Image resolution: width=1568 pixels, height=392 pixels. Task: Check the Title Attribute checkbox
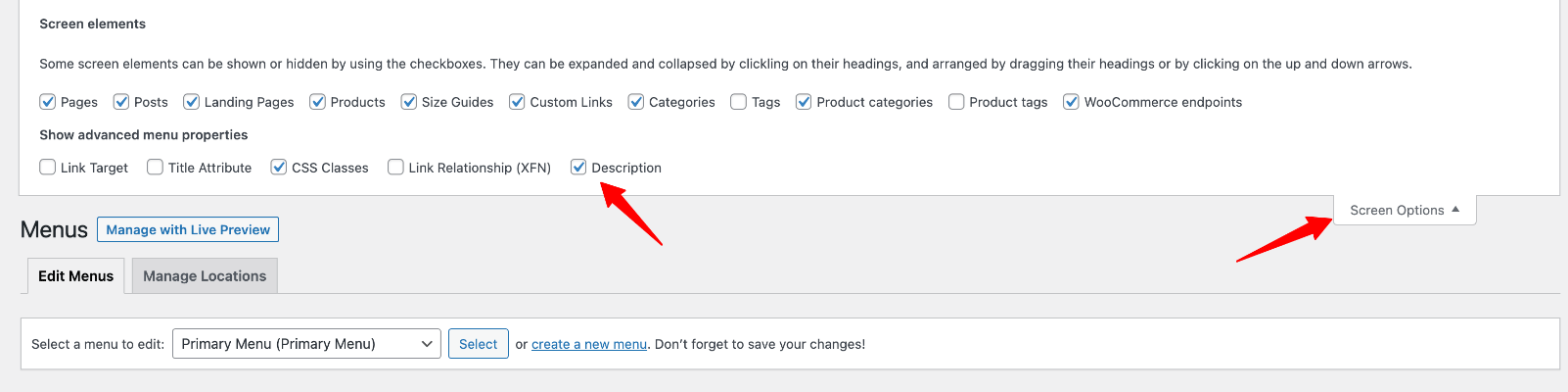155,168
